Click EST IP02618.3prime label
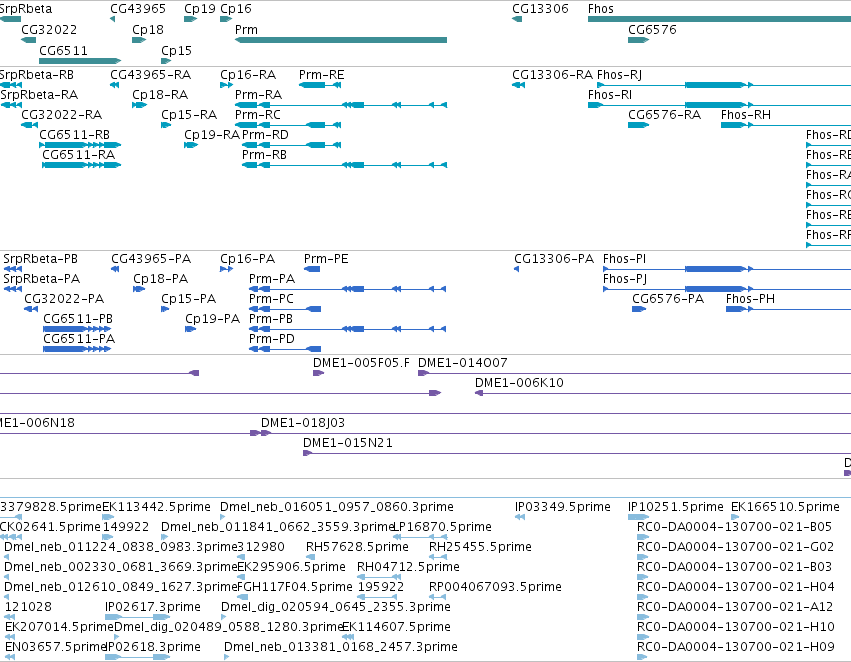The image size is (851, 662). coord(153,648)
